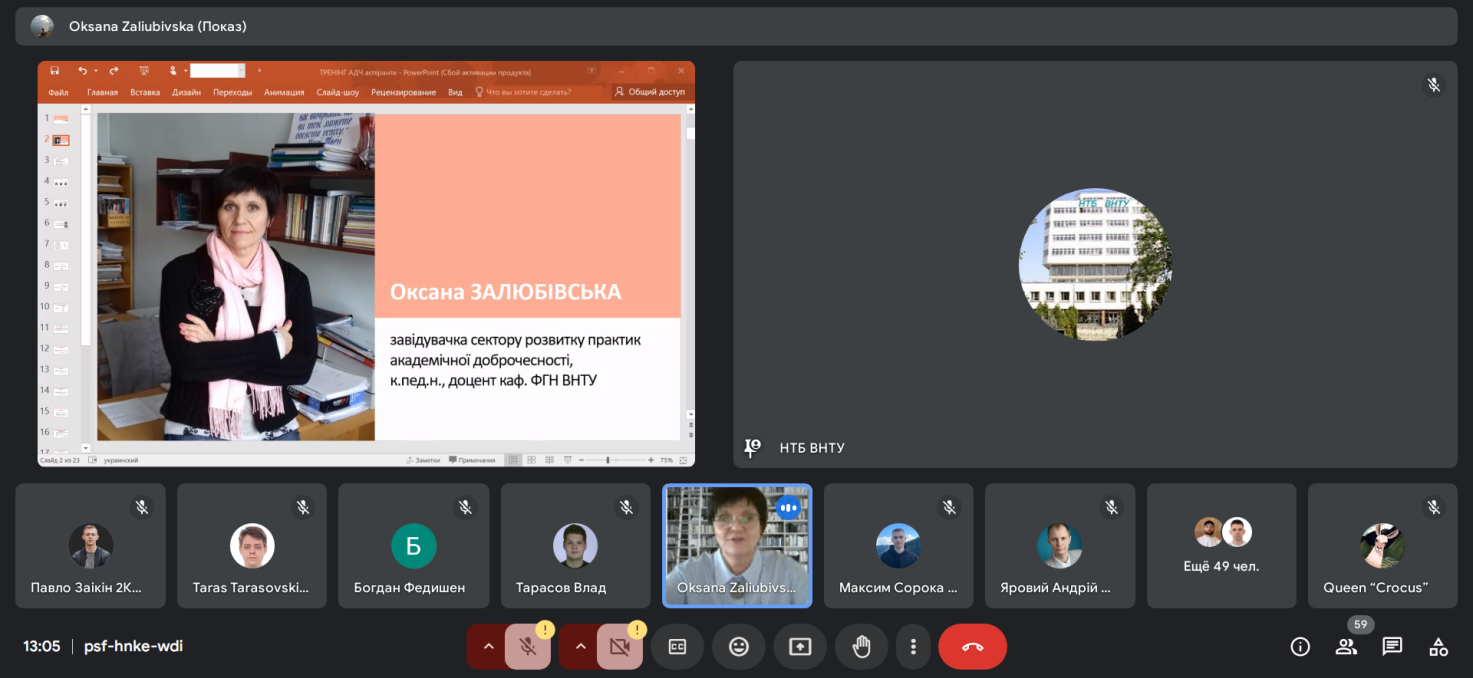Open meeting details info icon
This screenshot has height=678, width=1473.
1300,646
